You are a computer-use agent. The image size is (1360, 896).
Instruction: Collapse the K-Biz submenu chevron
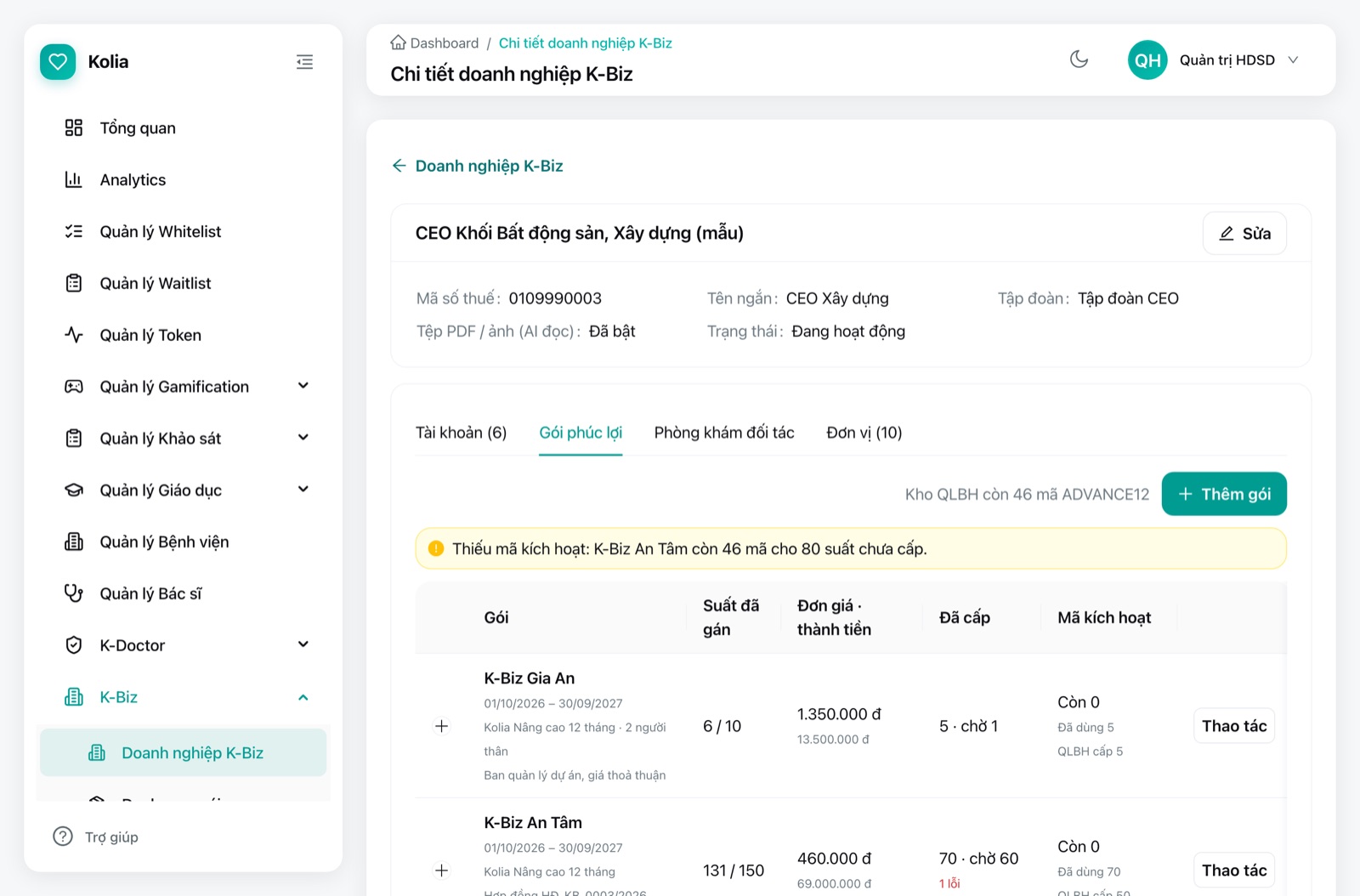(303, 697)
